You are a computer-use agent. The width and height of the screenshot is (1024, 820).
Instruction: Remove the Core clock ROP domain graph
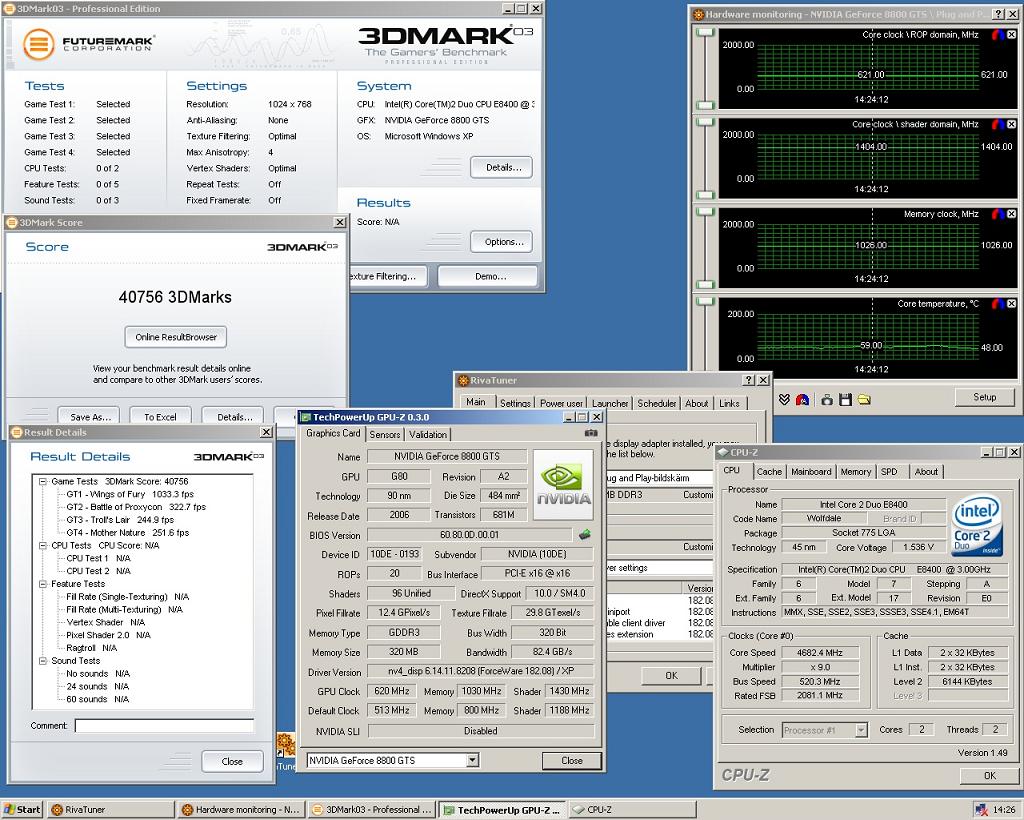(x=1011, y=35)
